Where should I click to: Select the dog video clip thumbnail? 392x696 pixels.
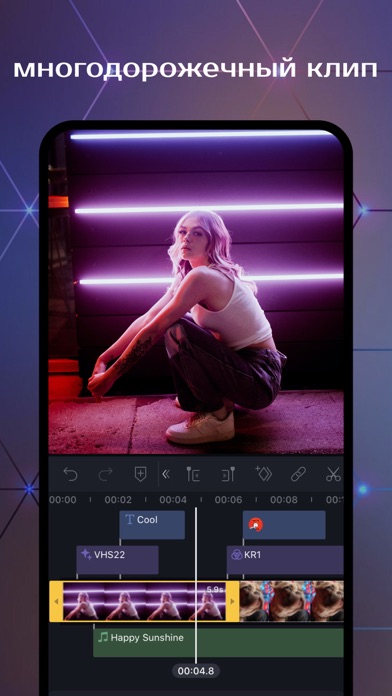(292, 601)
